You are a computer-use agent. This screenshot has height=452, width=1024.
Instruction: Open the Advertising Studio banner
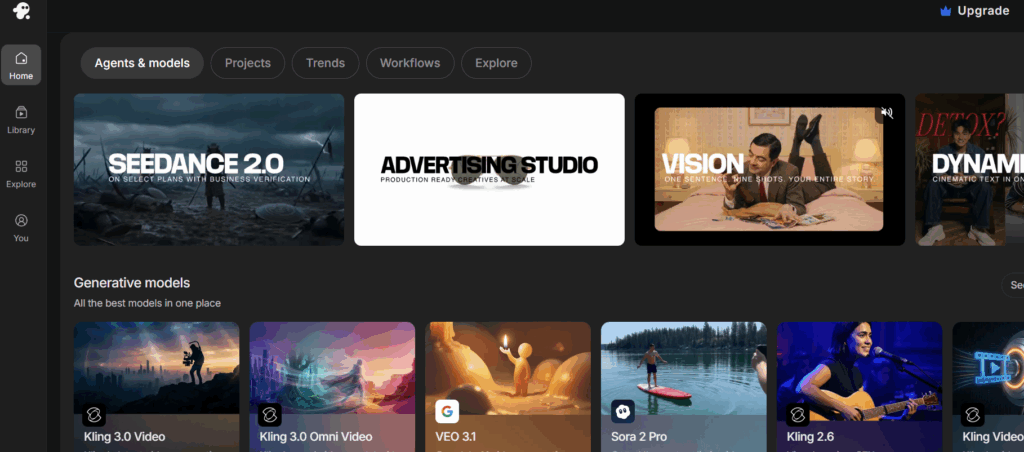point(489,170)
